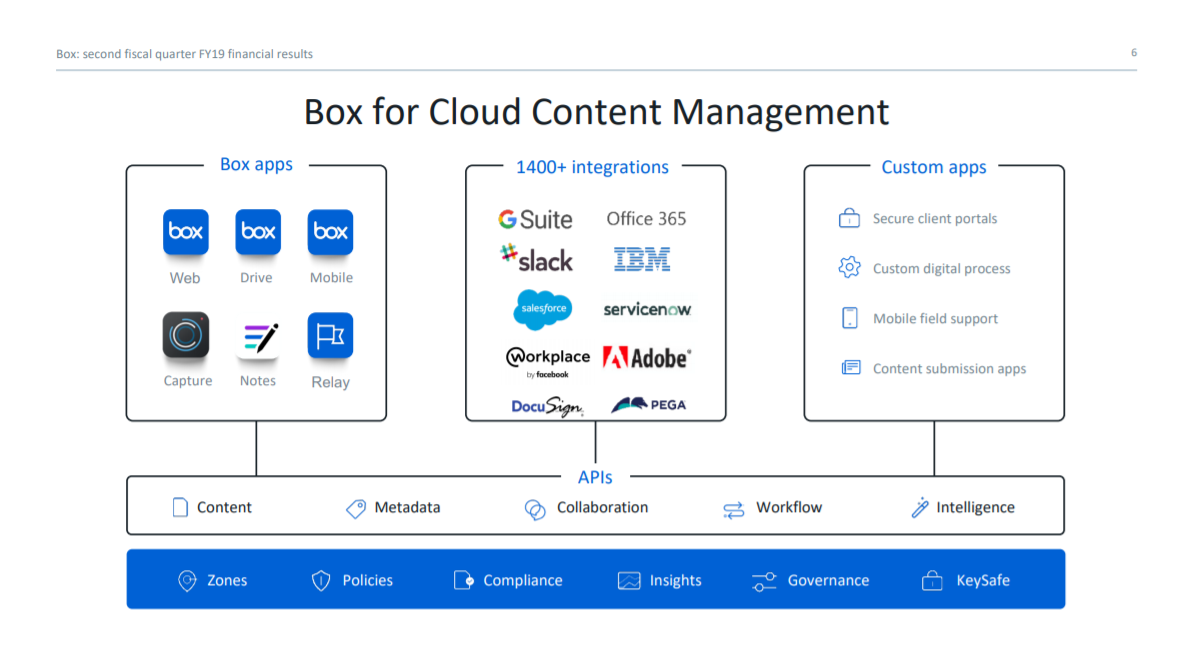Screen dimensions: 1192x668
Task: Click the "Box for Cloud Content Management" title
Action: tap(597, 112)
